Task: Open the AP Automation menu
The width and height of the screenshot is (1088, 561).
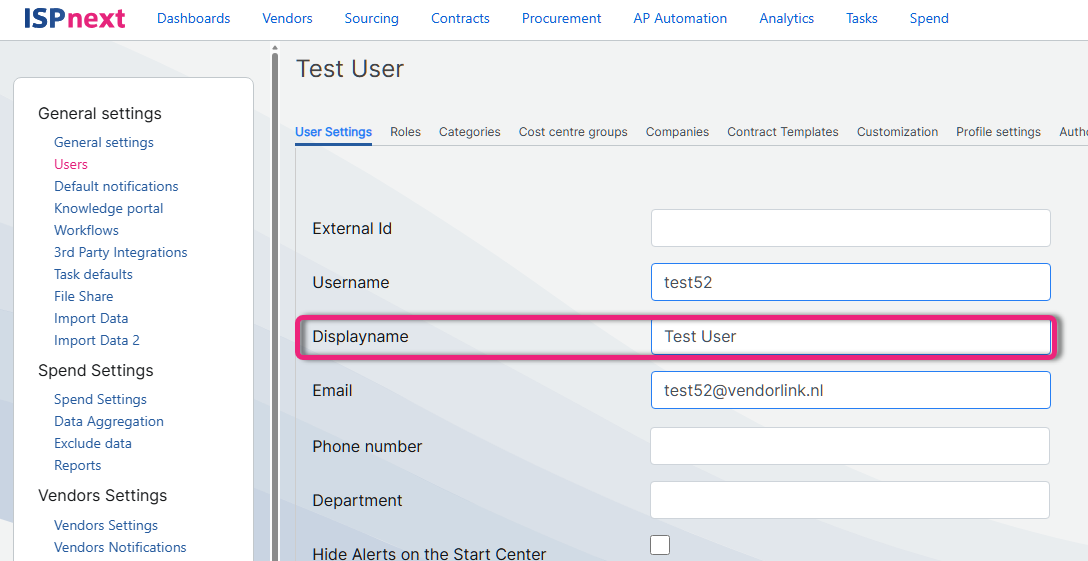Action: click(x=680, y=18)
